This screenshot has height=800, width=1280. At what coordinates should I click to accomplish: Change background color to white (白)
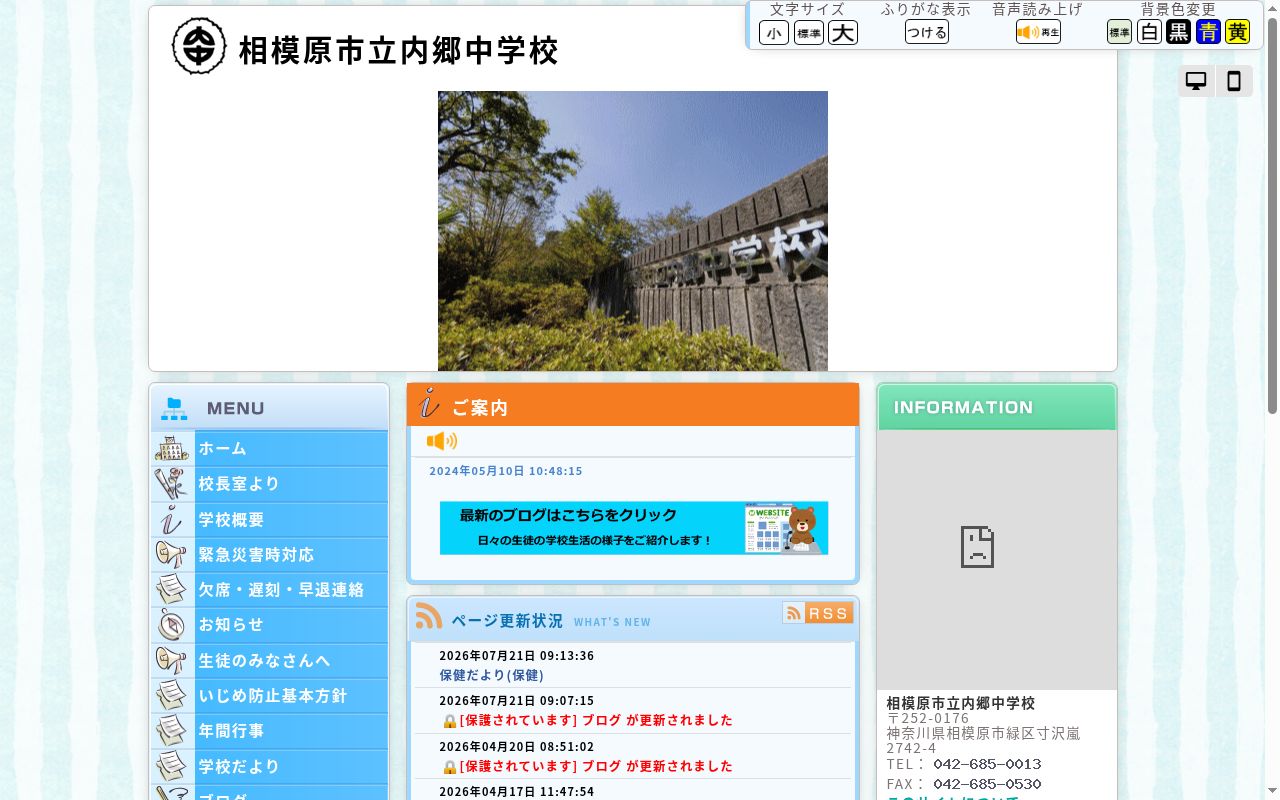click(1149, 32)
